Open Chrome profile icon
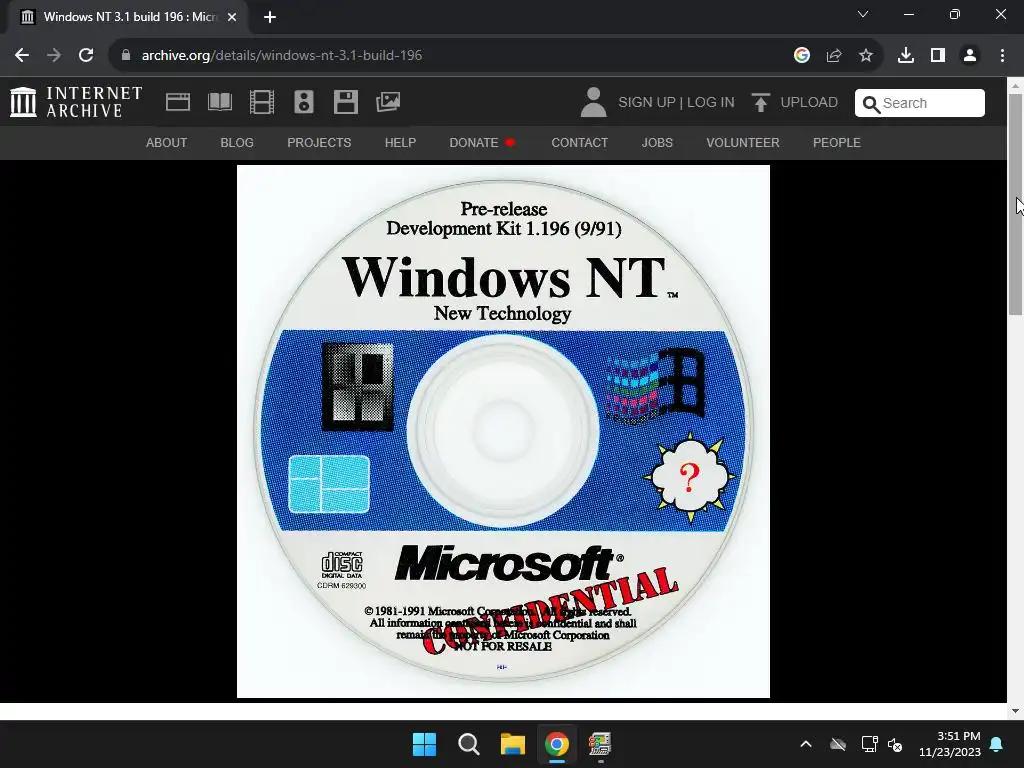1024x768 pixels. (x=970, y=56)
